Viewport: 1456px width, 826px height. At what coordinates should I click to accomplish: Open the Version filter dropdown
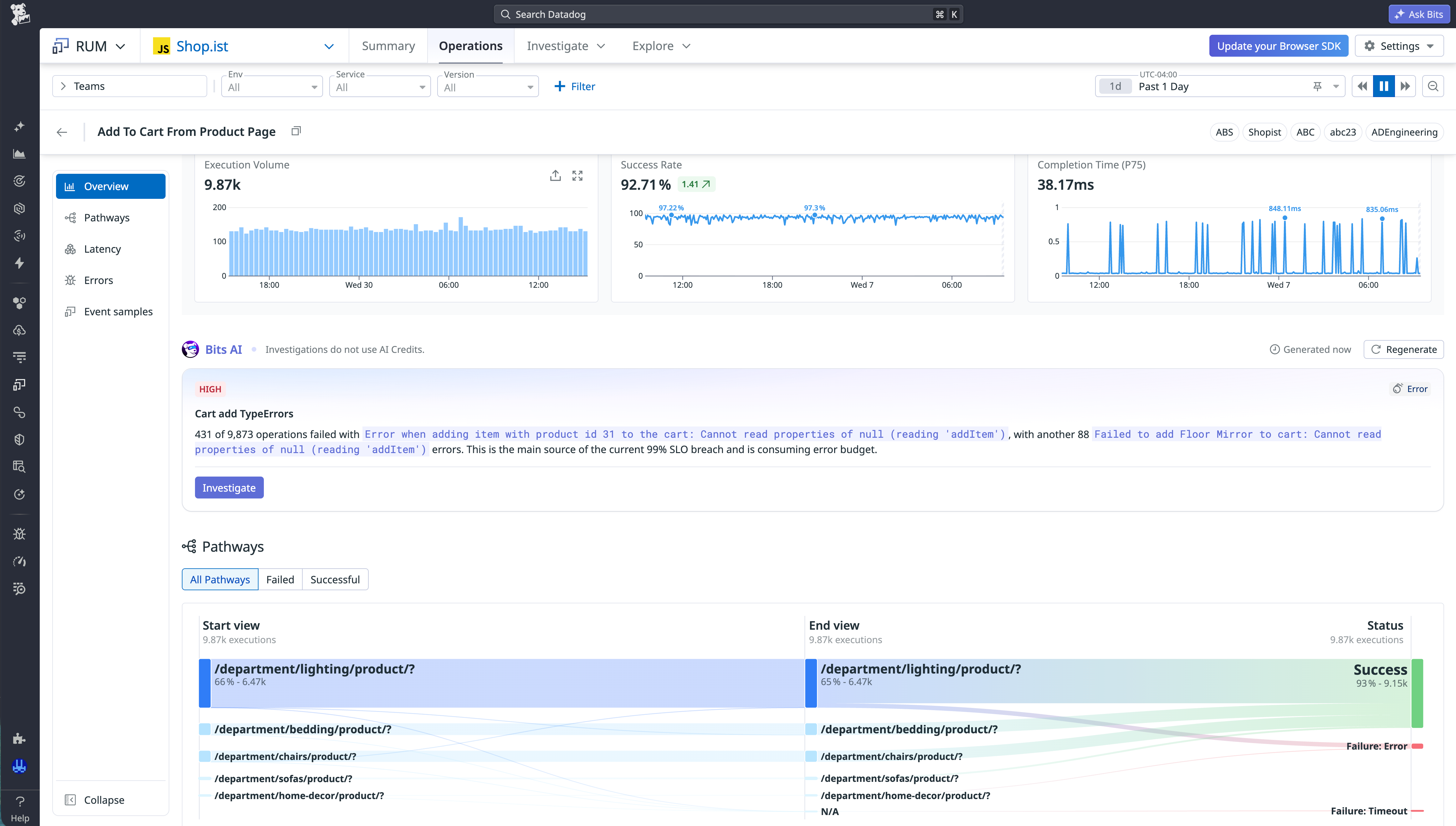coord(488,87)
